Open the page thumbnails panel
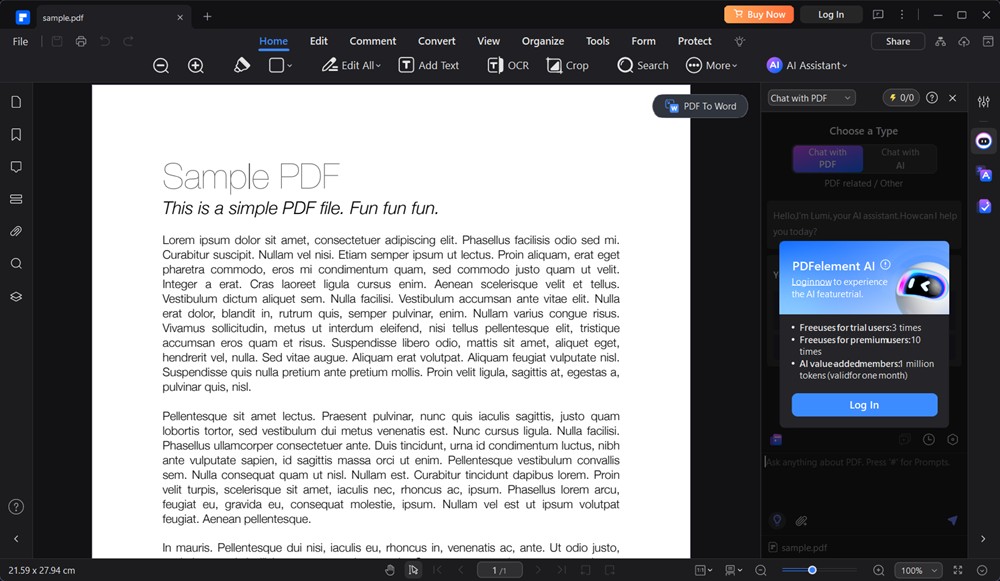This screenshot has width=1000, height=581. tap(15, 102)
